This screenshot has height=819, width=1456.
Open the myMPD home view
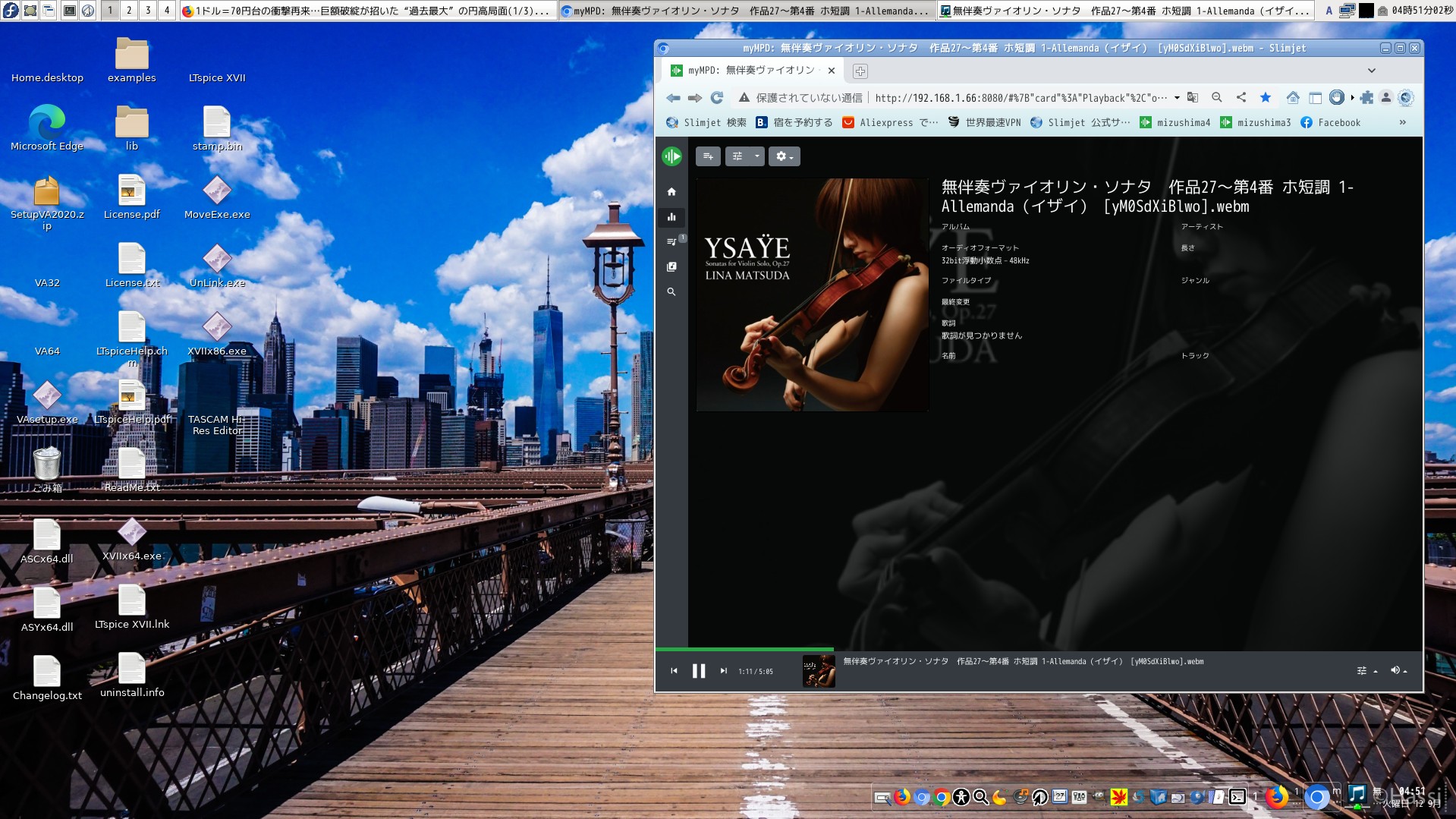pos(671,192)
